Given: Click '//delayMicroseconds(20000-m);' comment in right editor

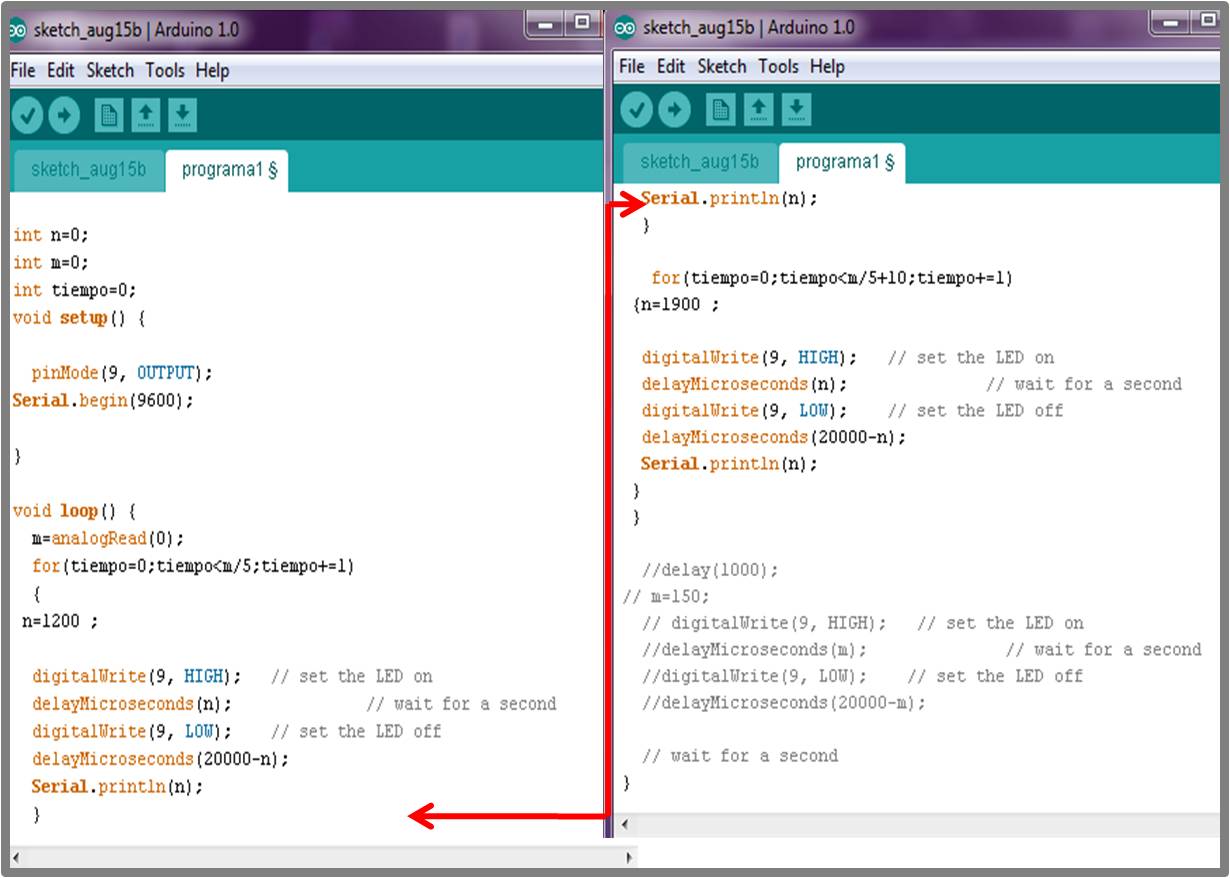Looking at the screenshot, I should coord(784,703).
